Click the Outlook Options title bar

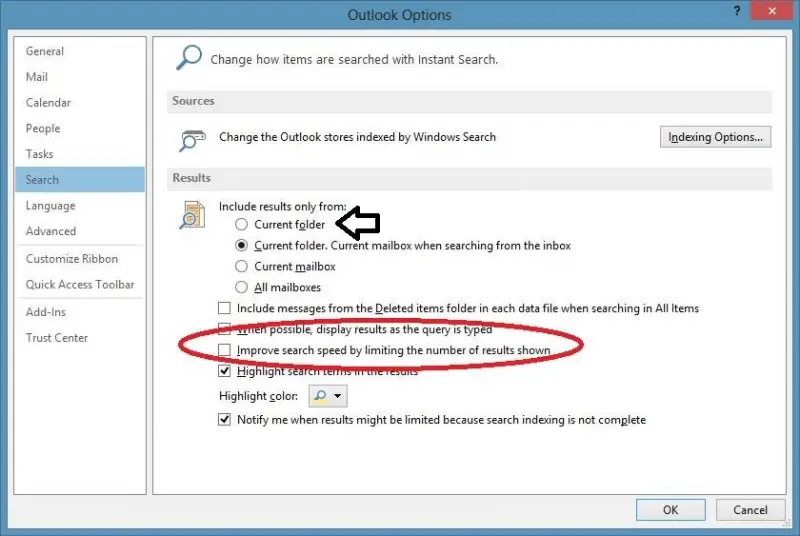(x=399, y=15)
